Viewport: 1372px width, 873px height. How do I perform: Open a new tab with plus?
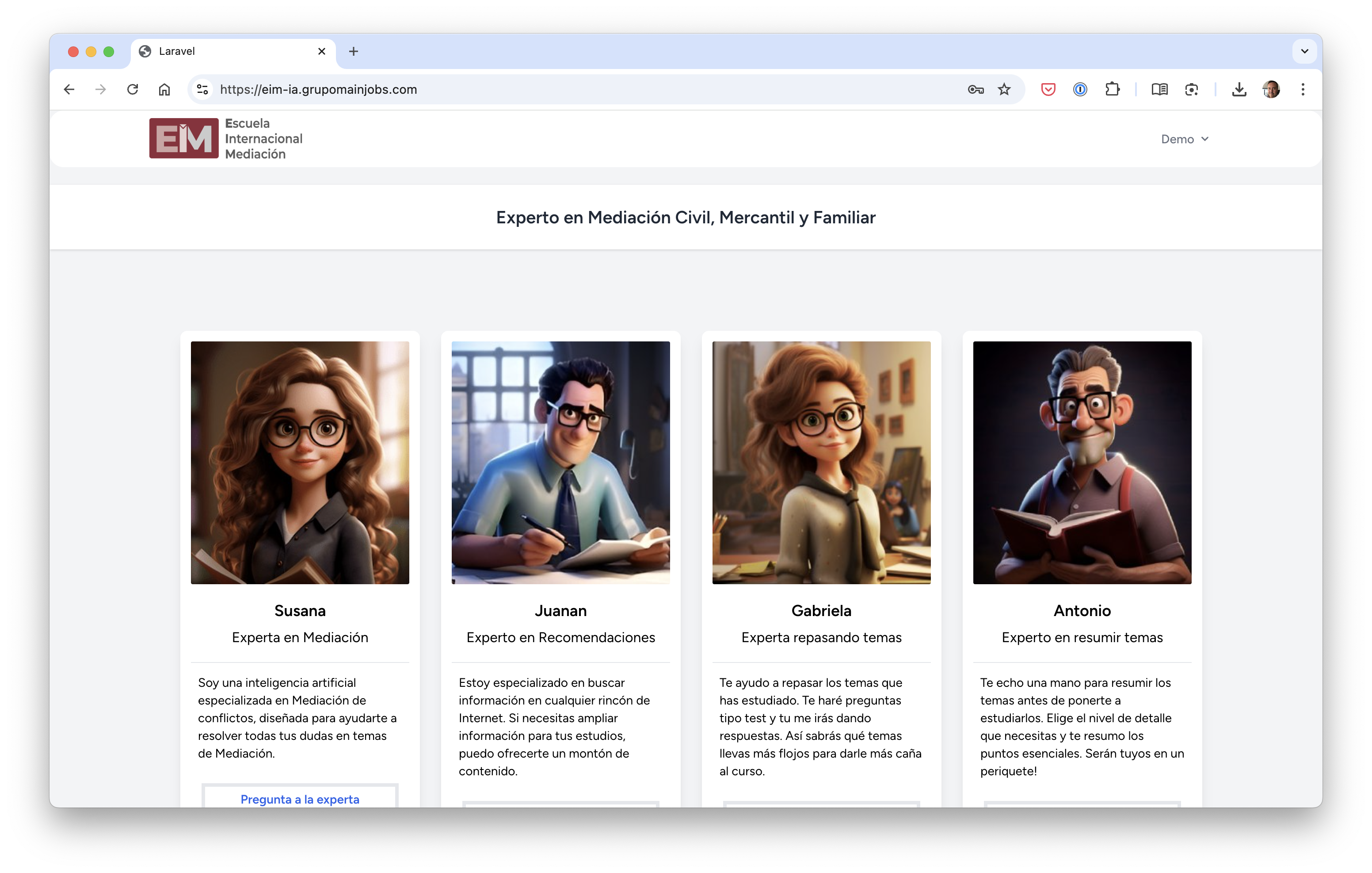click(353, 51)
